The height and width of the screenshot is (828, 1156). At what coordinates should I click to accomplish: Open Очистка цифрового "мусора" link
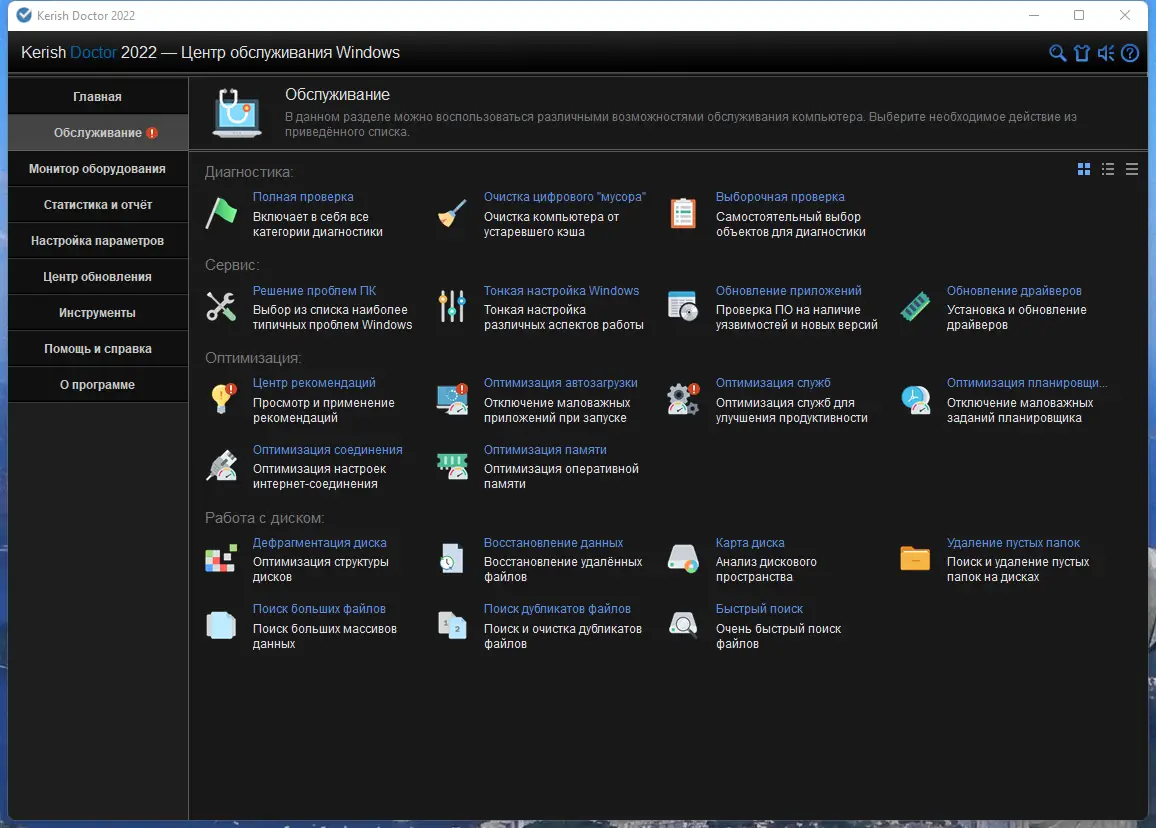click(x=565, y=197)
